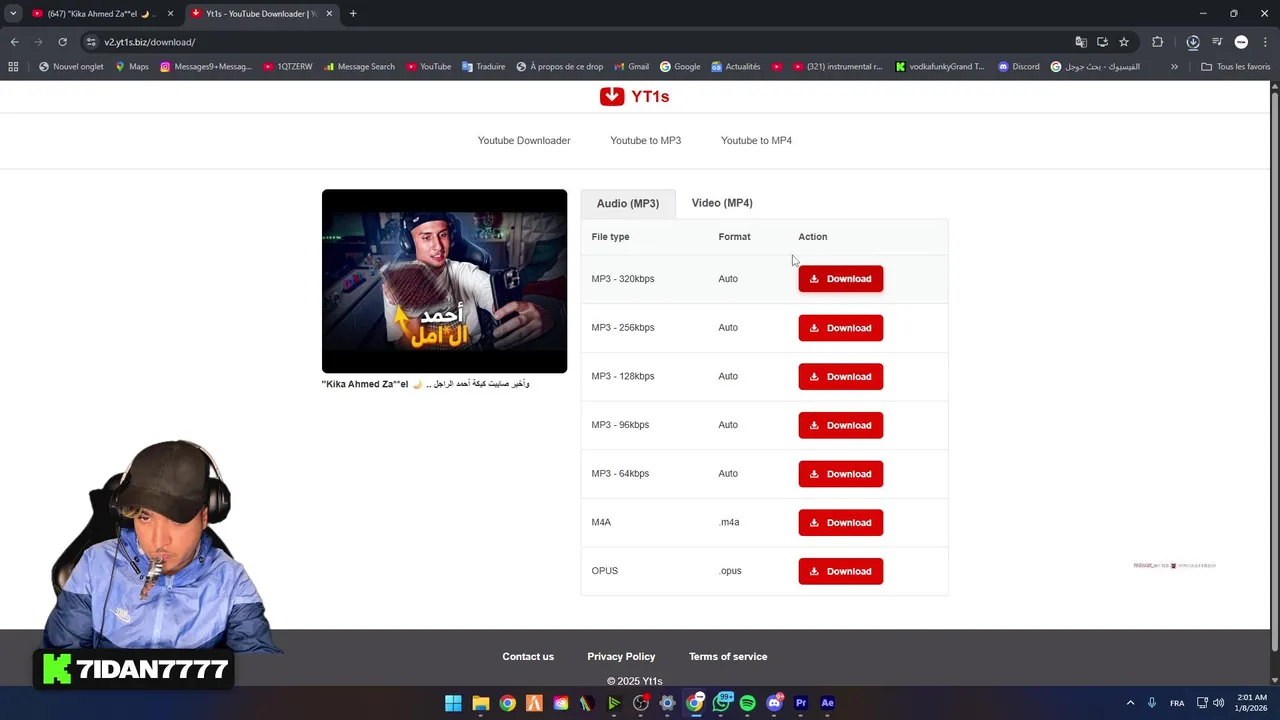
Task: Open the Traduire bookmark
Action: click(x=483, y=67)
